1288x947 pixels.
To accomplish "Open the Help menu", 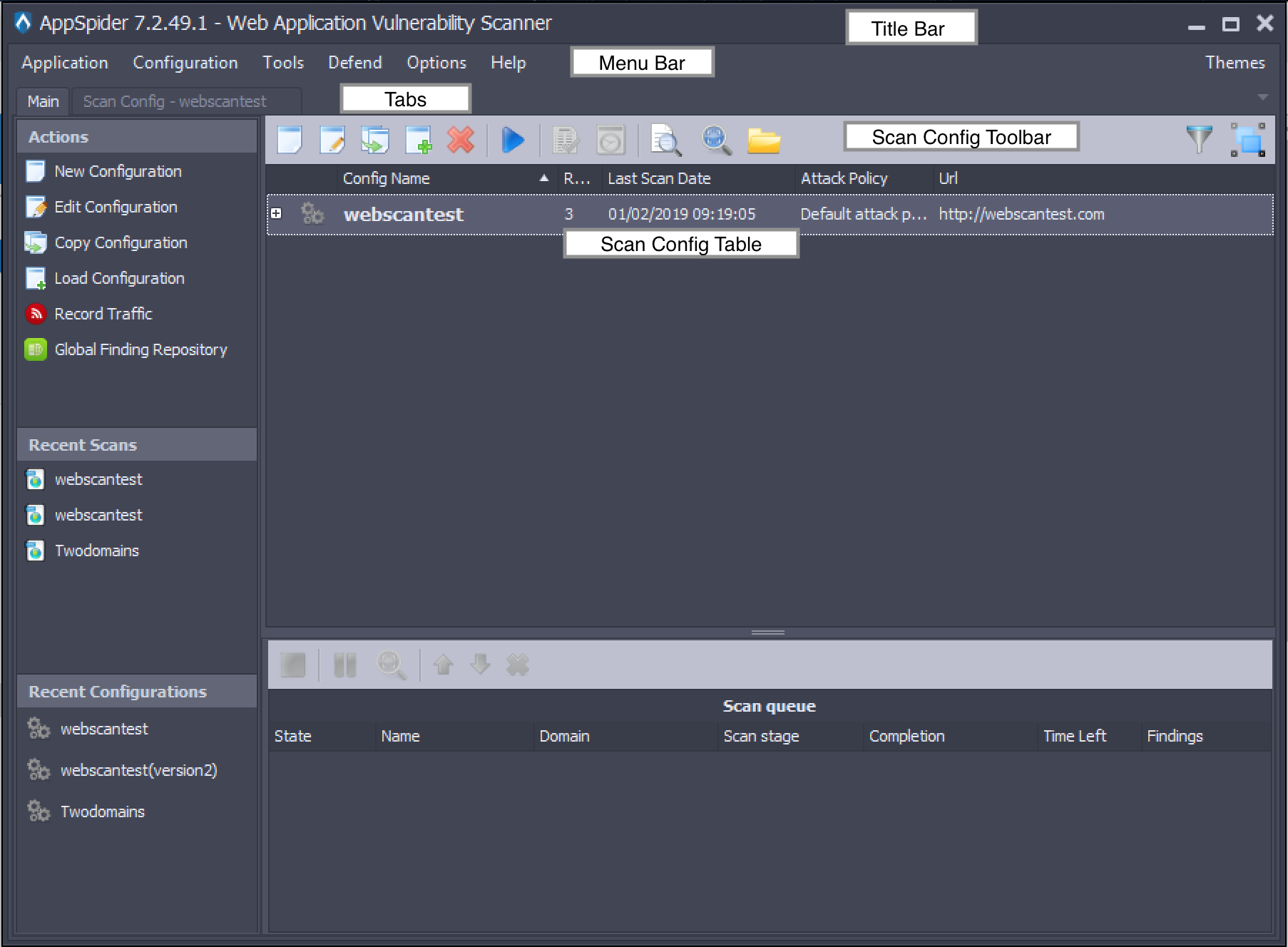I will click(x=508, y=63).
